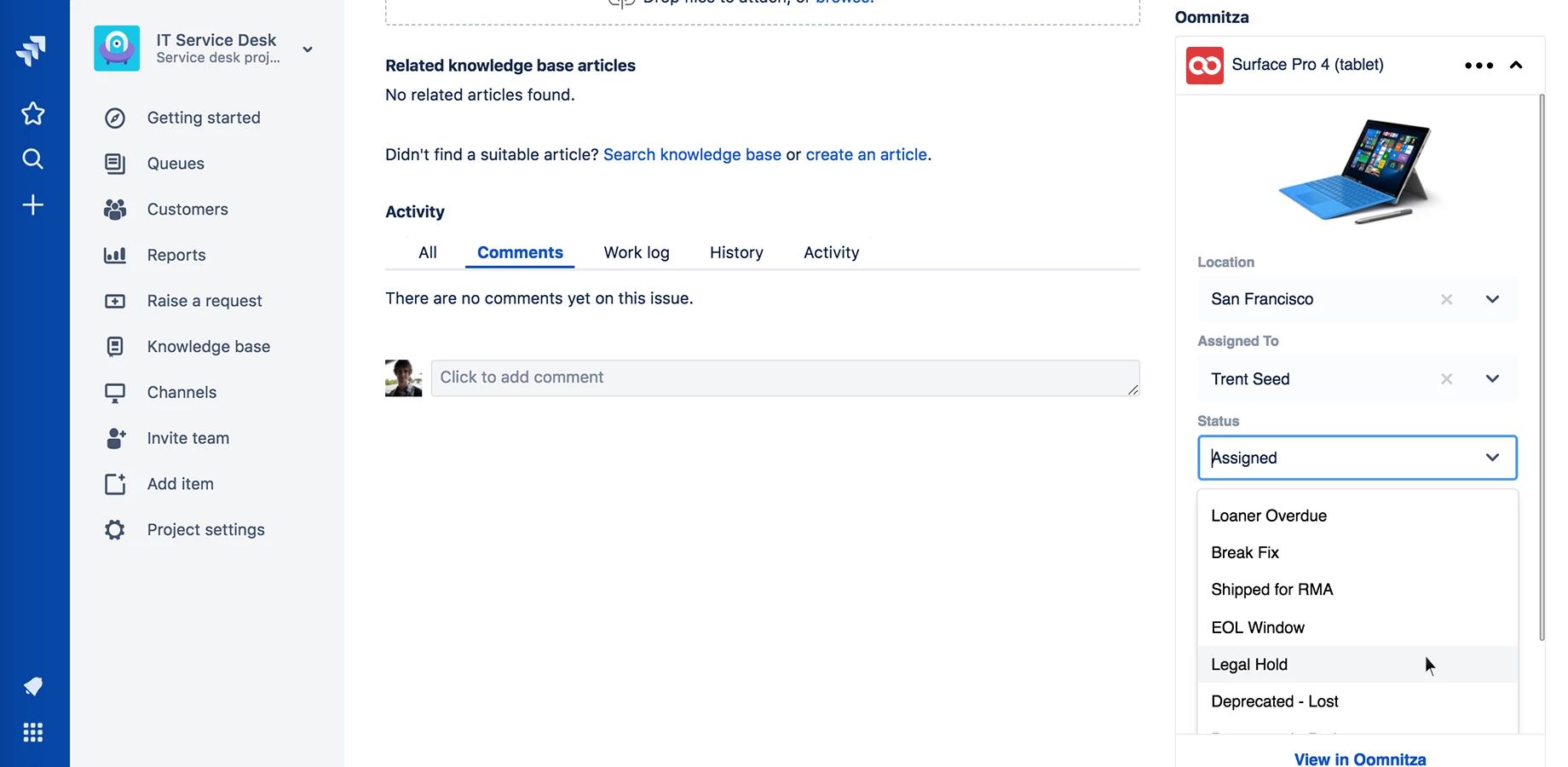1568x767 pixels.
Task: Switch to All activity tab
Action: tap(428, 252)
